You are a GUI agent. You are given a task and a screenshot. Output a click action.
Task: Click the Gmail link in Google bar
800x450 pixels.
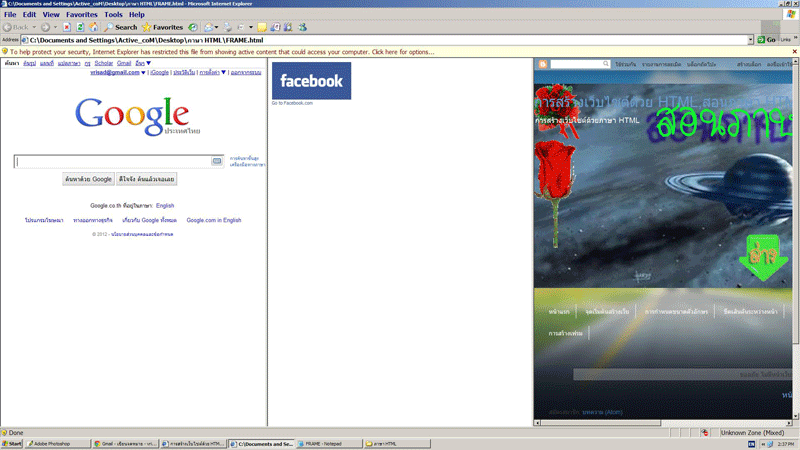[124, 63]
